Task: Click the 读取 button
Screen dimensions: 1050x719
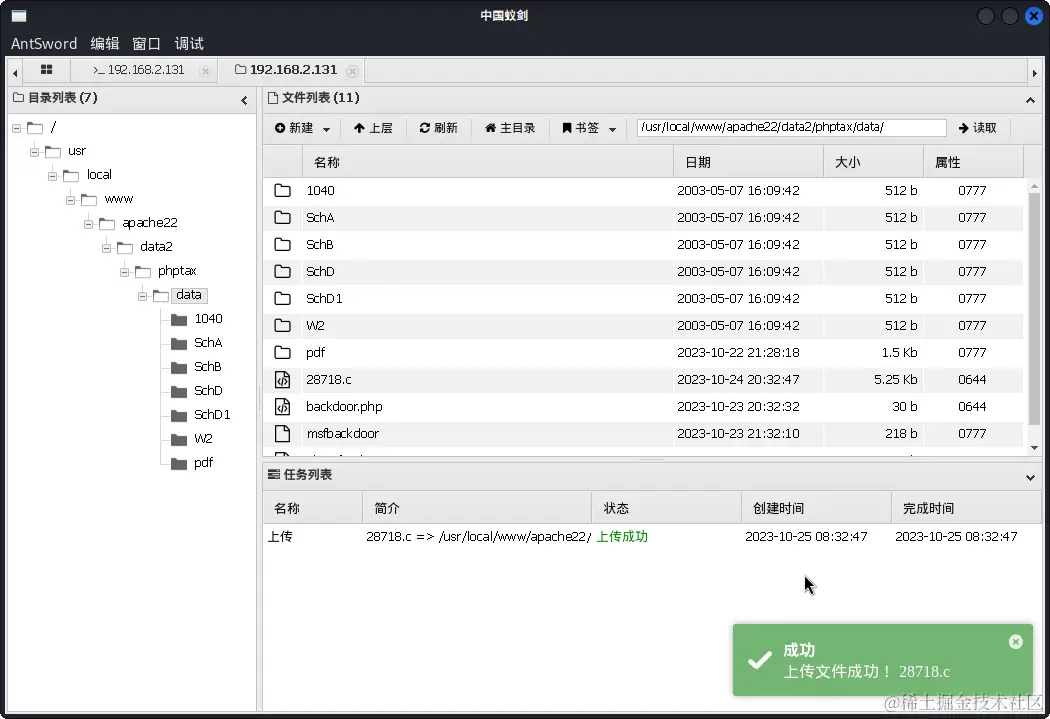Action: tap(978, 128)
